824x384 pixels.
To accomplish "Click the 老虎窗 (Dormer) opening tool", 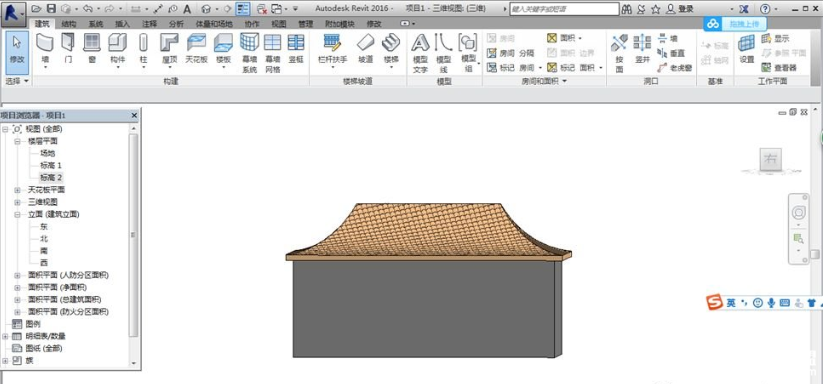I will (x=675, y=68).
